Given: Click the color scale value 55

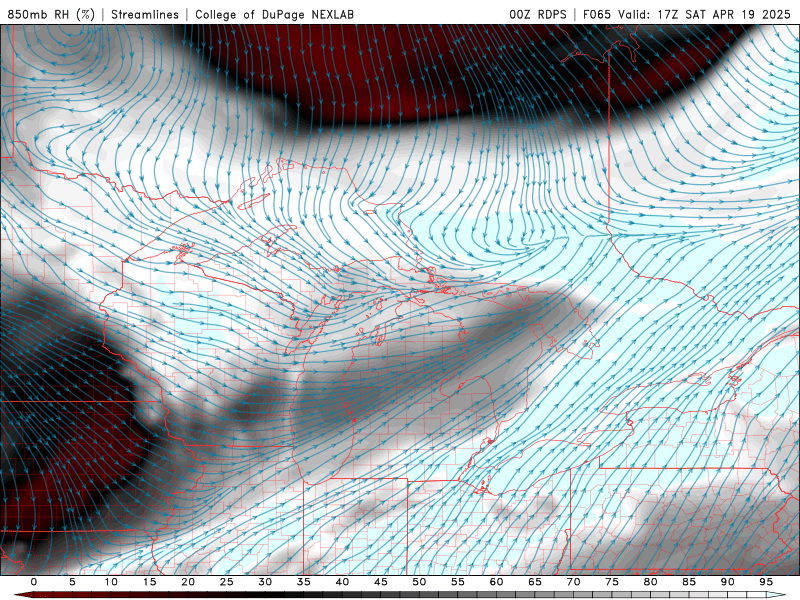Looking at the screenshot, I should tap(458, 582).
